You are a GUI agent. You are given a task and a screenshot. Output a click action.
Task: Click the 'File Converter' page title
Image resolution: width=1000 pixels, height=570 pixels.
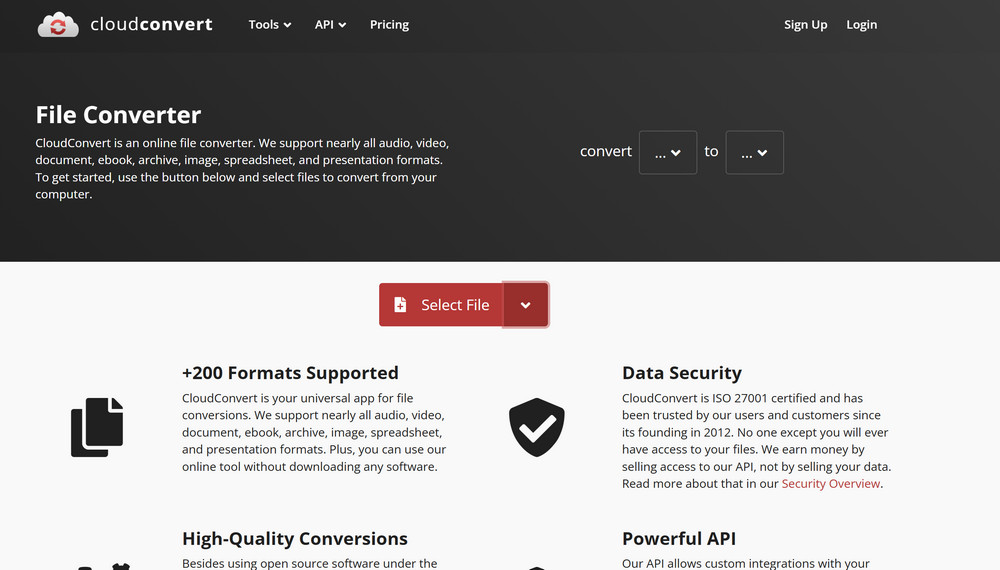tap(118, 115)
